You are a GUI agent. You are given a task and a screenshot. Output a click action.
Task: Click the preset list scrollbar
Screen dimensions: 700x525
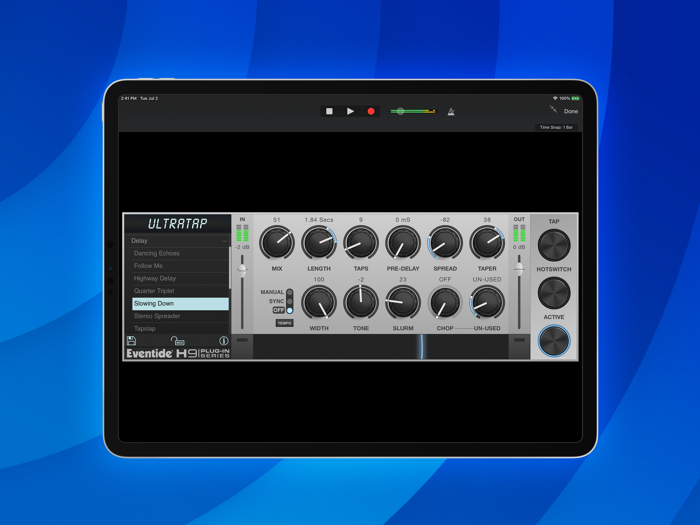[x=230, y=268]
